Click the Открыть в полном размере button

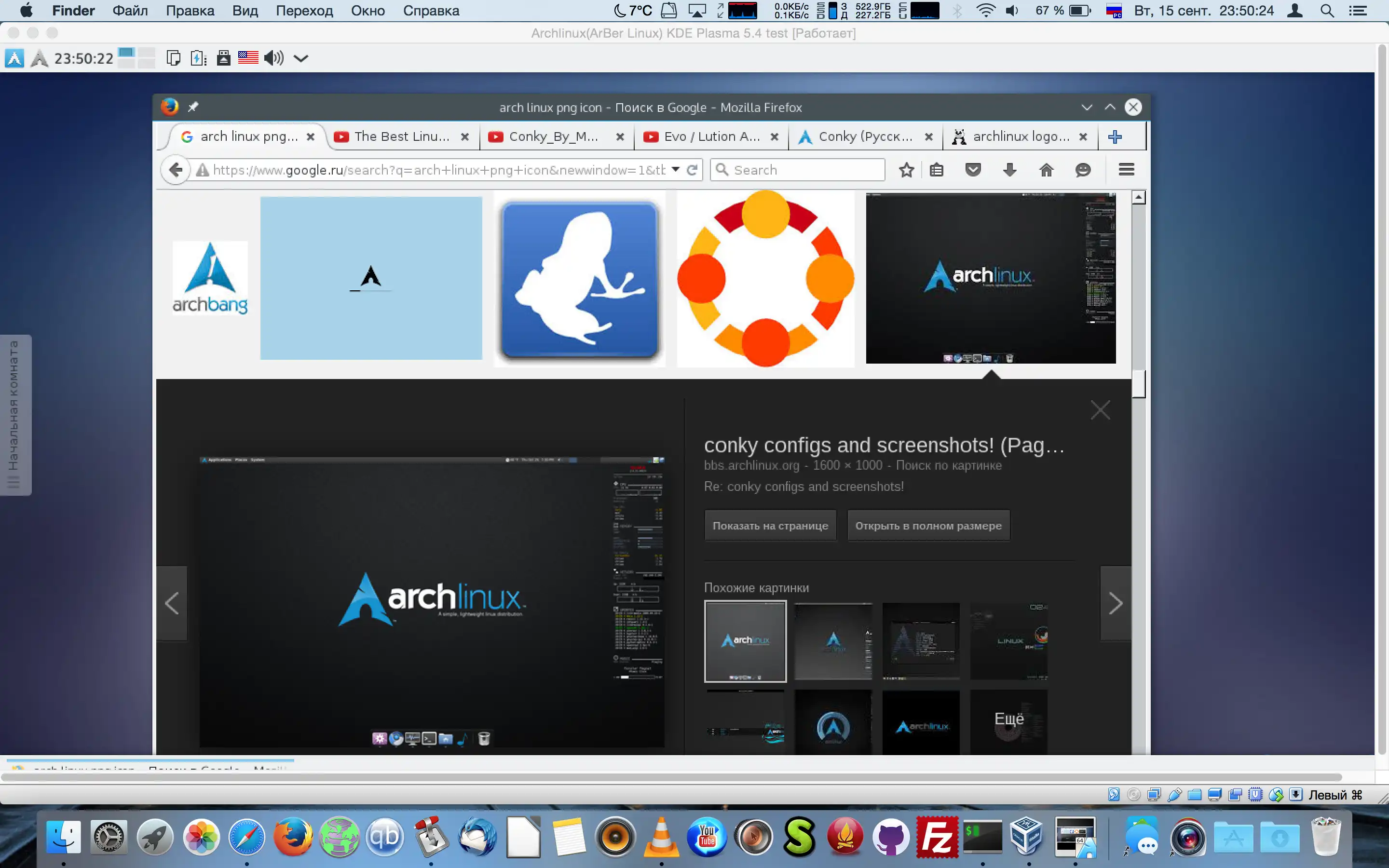[928, 525]
